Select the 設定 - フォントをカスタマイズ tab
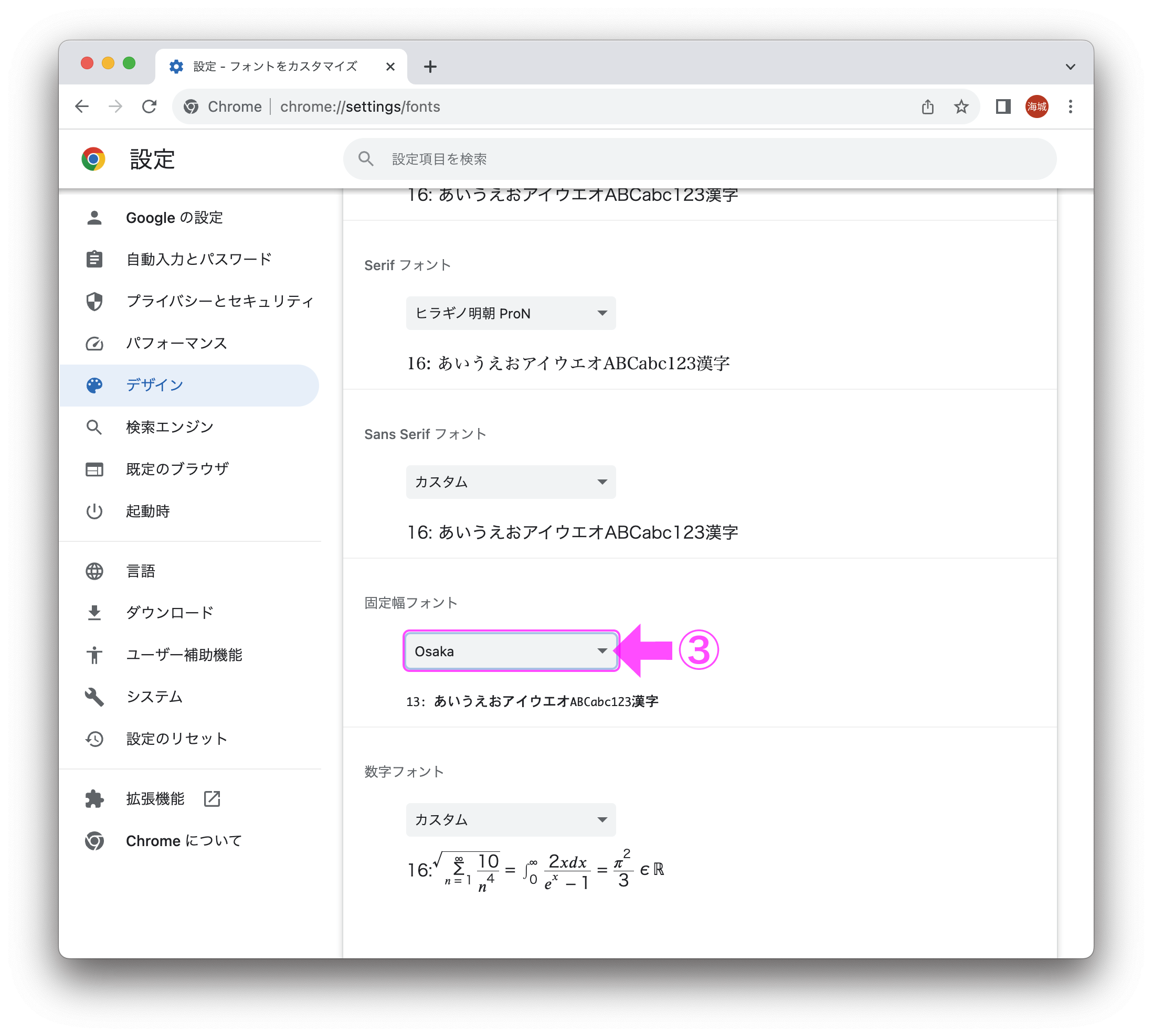The image size is (1153, 1036). click(x=281, y=67)
